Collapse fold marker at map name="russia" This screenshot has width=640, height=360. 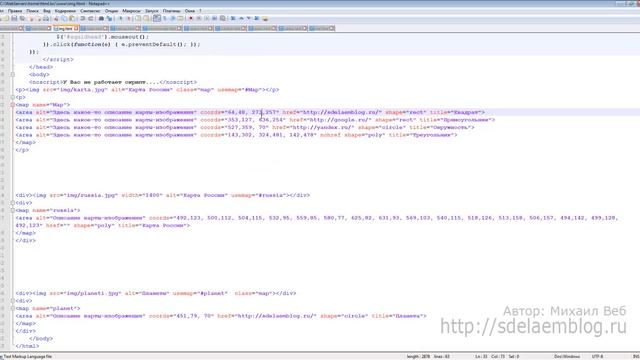(x=13, y=210)
